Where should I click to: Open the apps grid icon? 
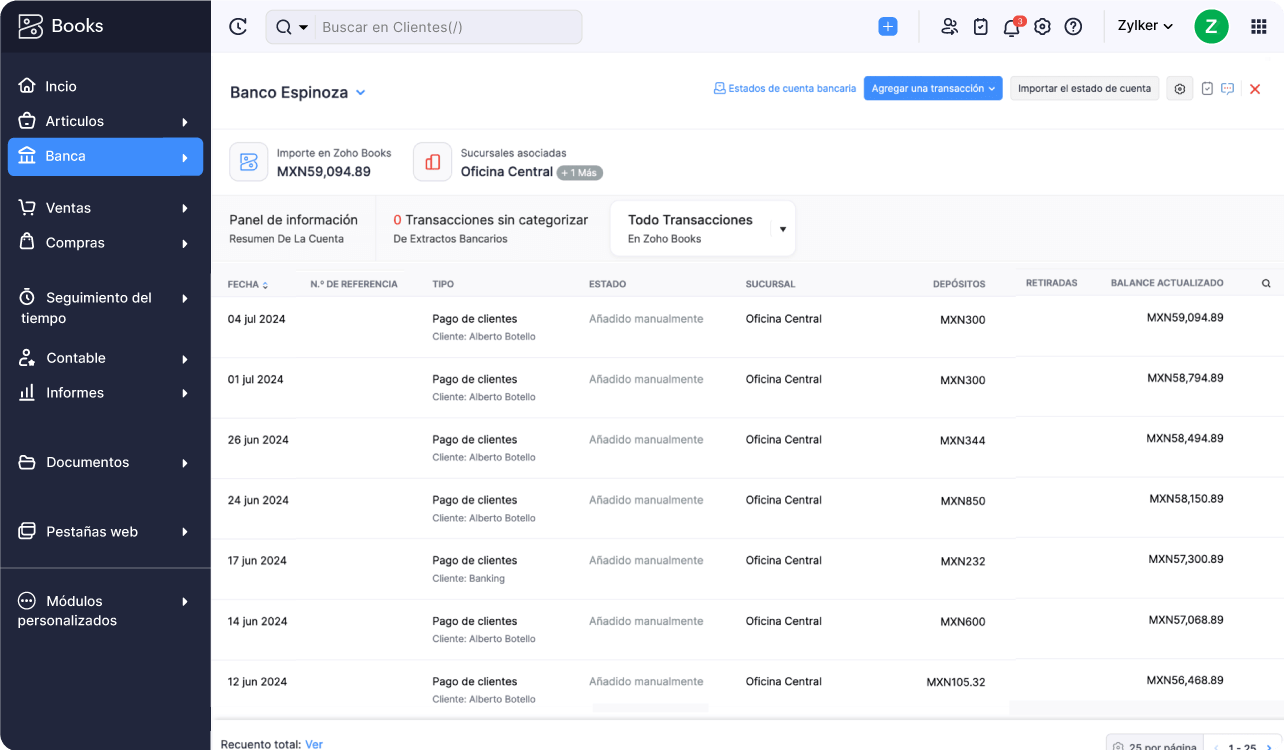click(1258, 27)
